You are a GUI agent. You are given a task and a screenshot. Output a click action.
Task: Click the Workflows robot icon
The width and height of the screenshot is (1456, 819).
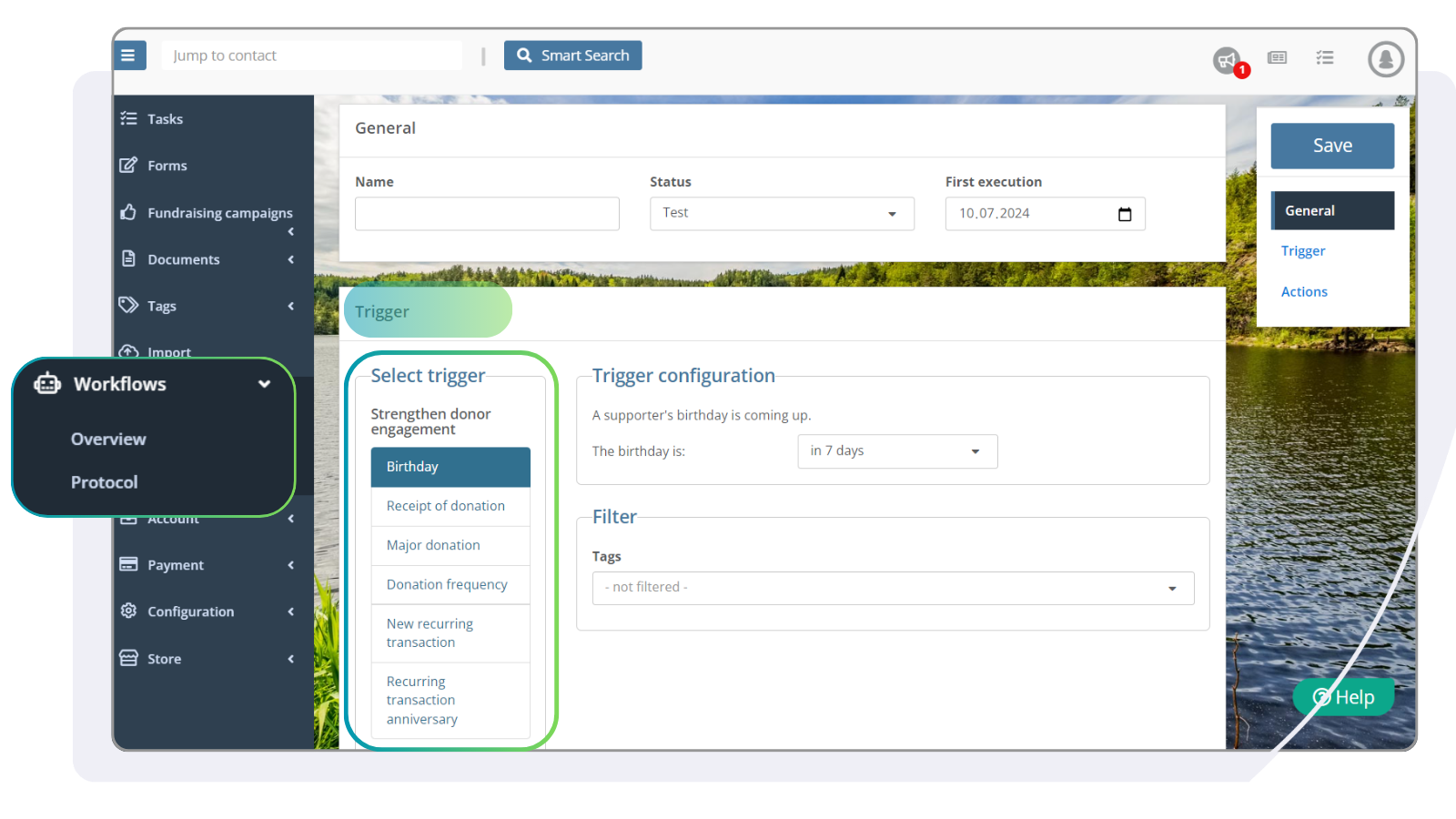47,383
